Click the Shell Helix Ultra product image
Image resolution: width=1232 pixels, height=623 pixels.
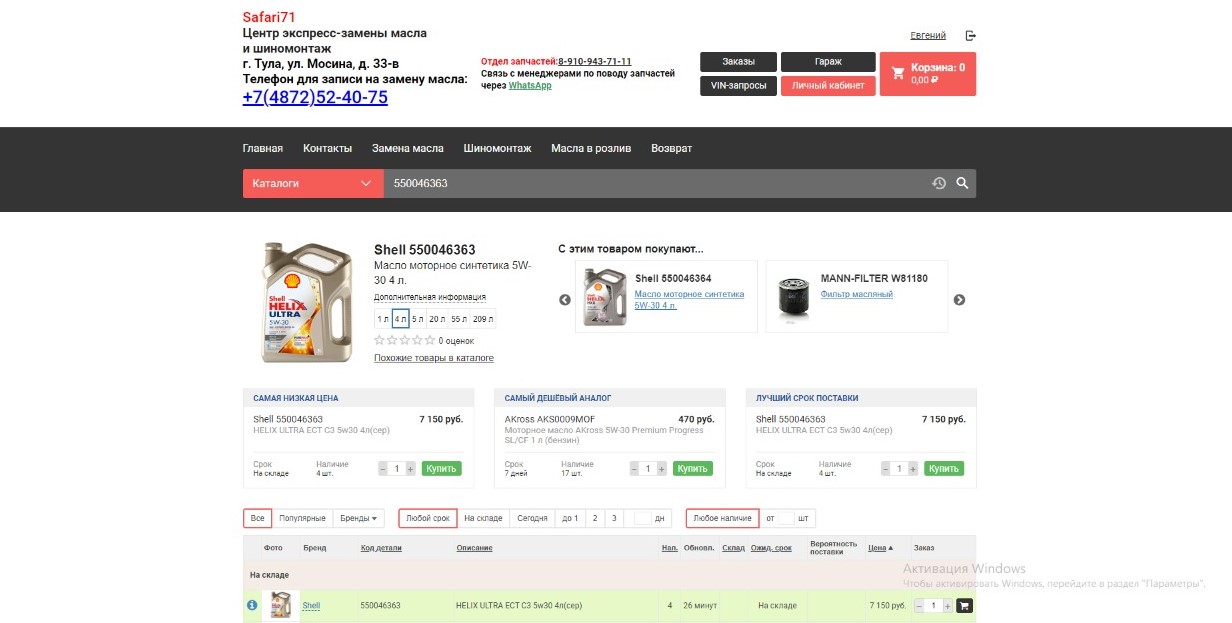coord(306,302)
